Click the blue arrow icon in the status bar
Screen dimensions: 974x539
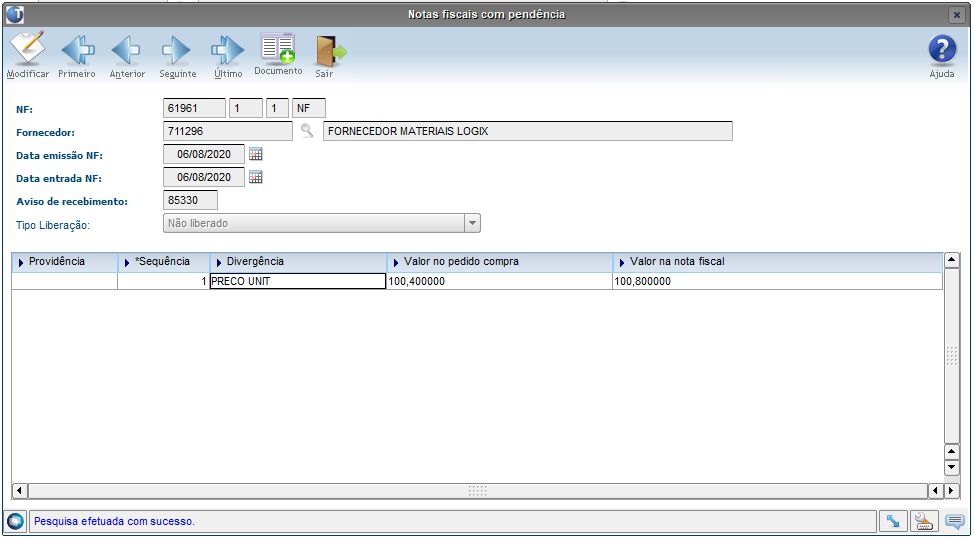point(893,521)
